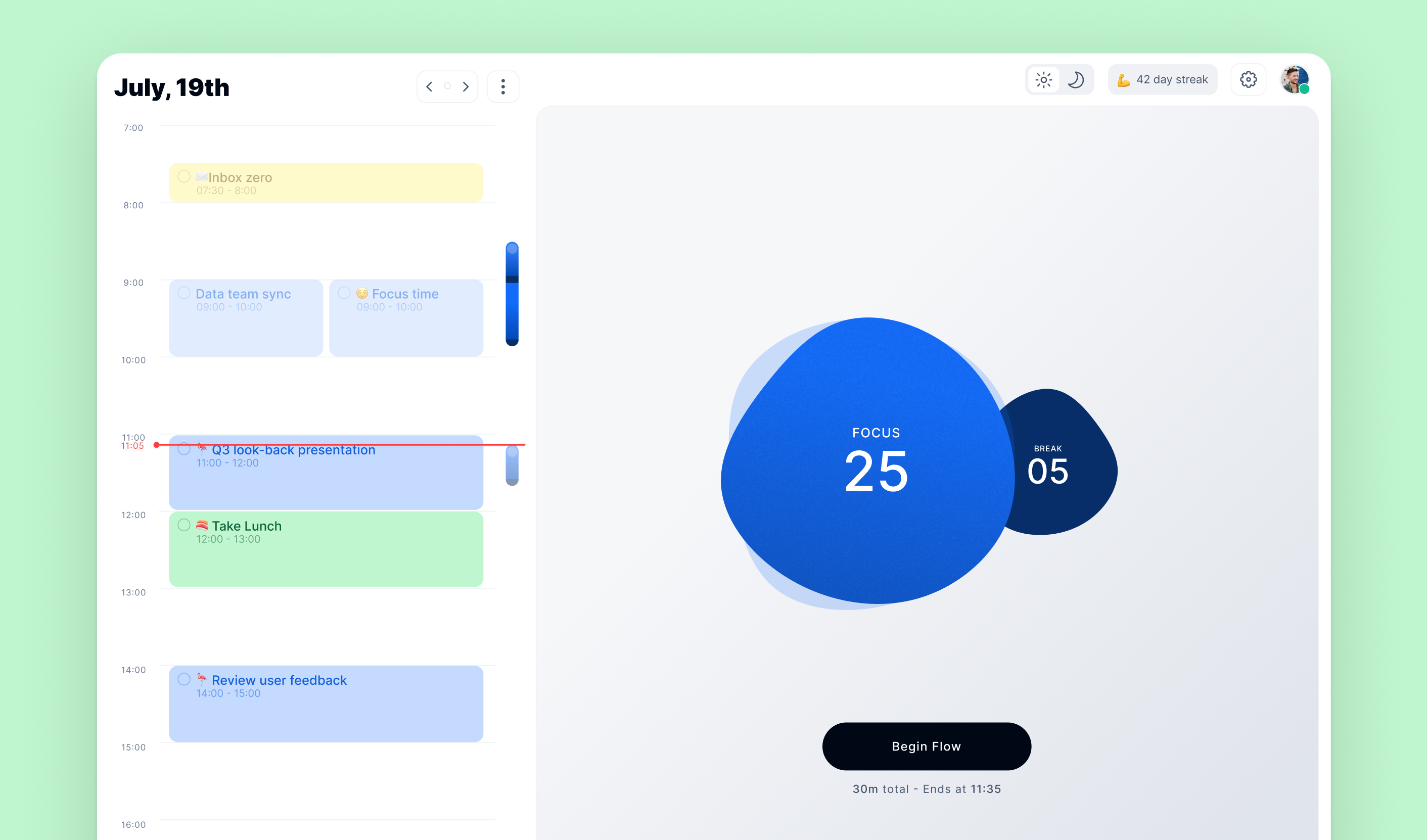Jump to today using center dot
The width and height of the screenshot is (1427, 840).
pyautogui.click(x=447, y=86)
